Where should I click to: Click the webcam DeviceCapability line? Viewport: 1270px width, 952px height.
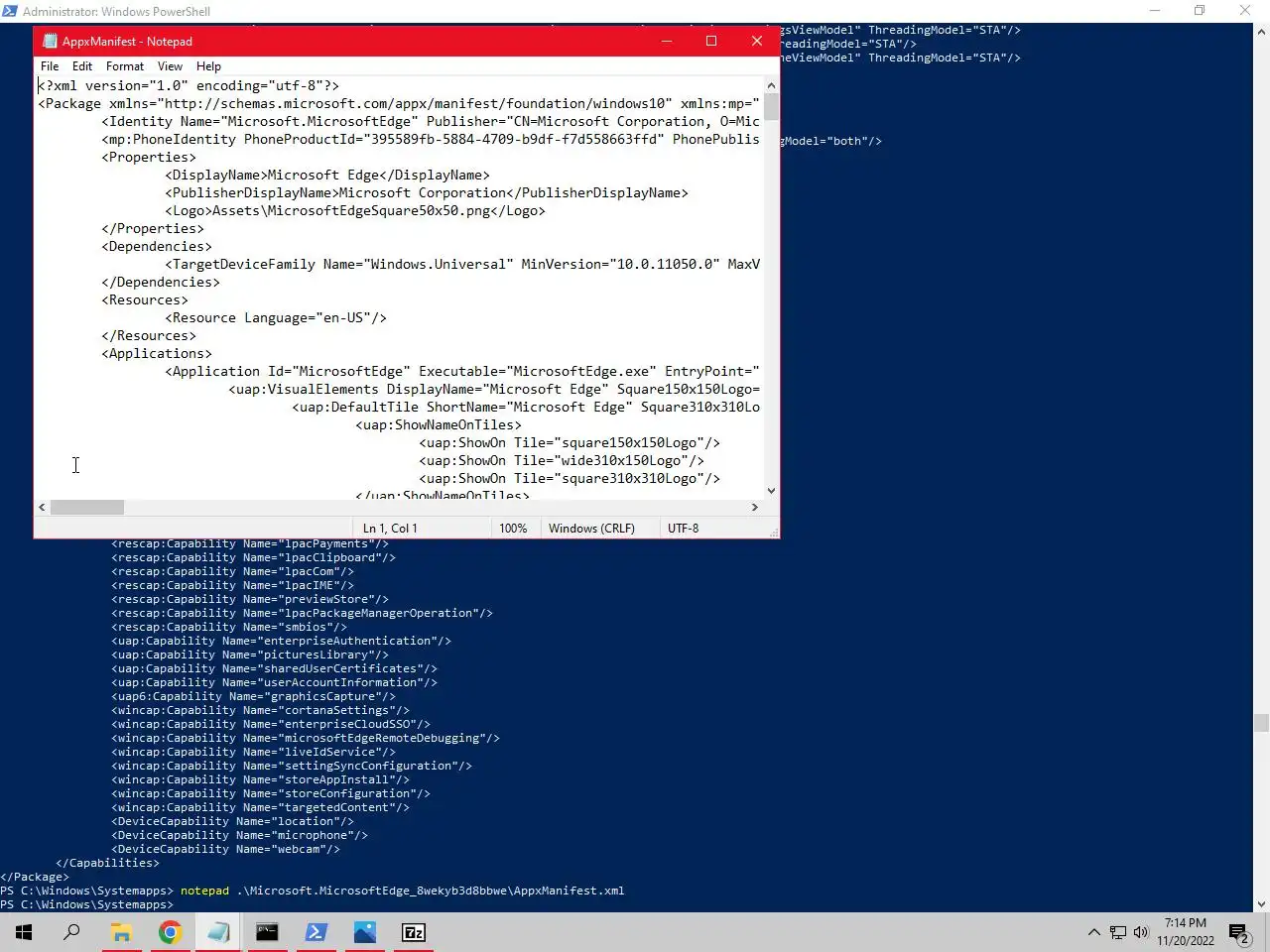coord(225,849)
